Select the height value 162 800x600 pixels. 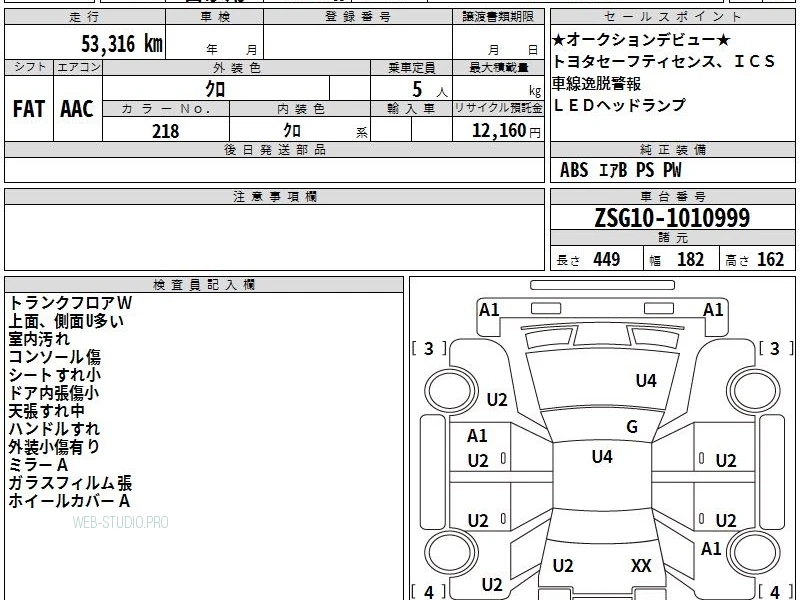click(x=770, y=259)
